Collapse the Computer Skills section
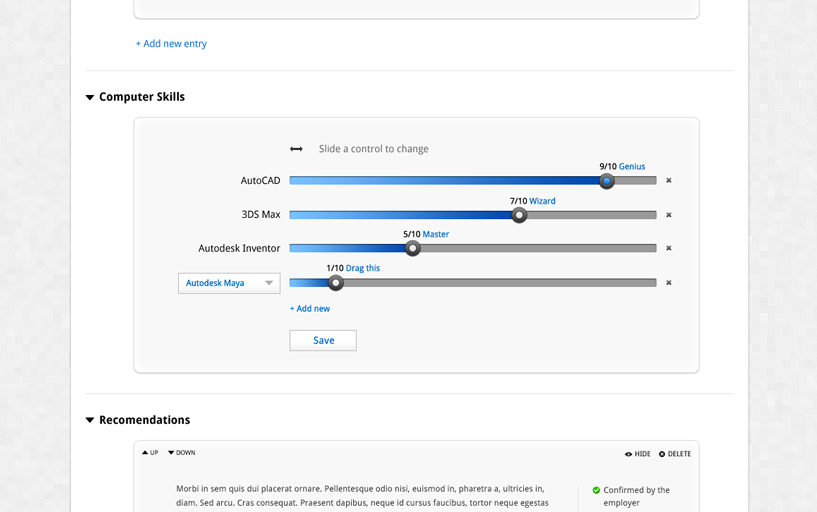Image resolution: width=817 pixels, height=512 pixels. coord(90,98)
